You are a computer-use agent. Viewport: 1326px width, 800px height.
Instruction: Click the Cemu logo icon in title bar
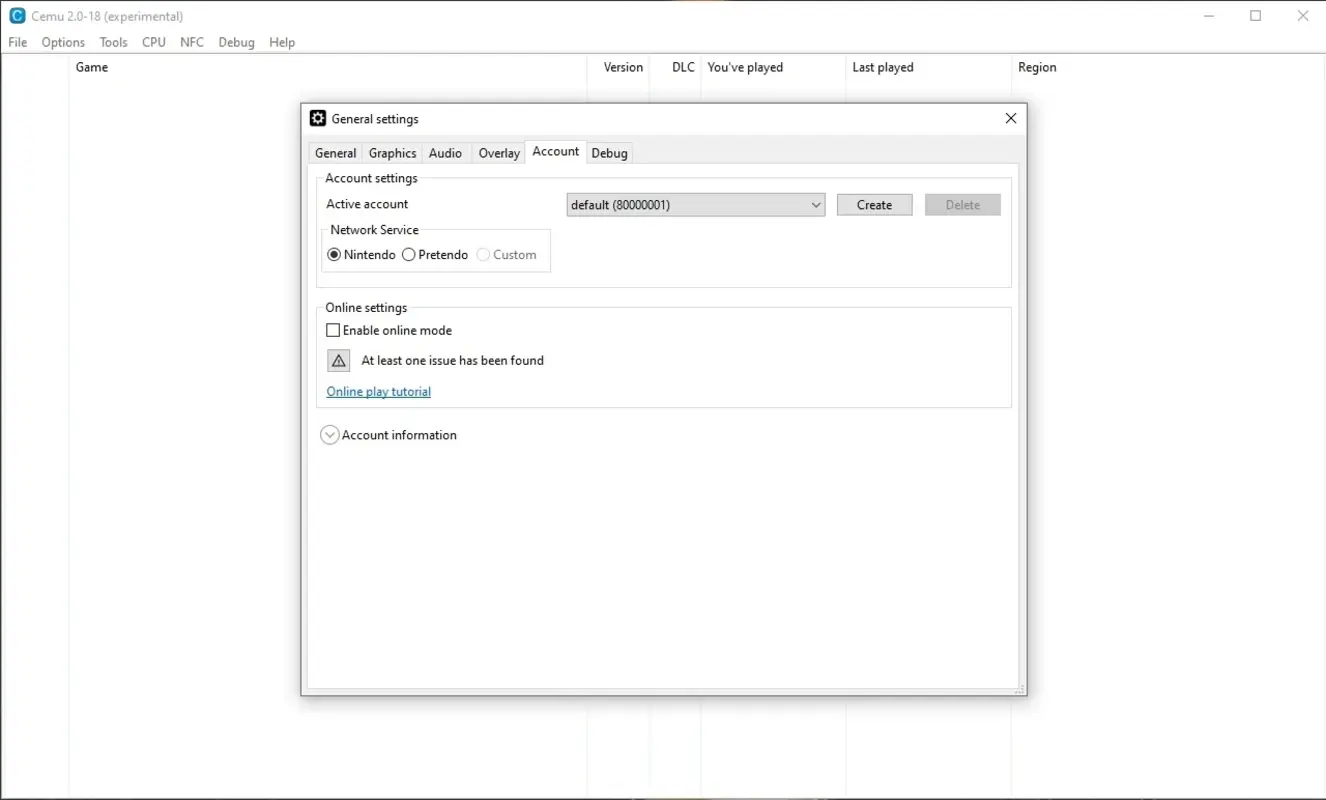15,15
